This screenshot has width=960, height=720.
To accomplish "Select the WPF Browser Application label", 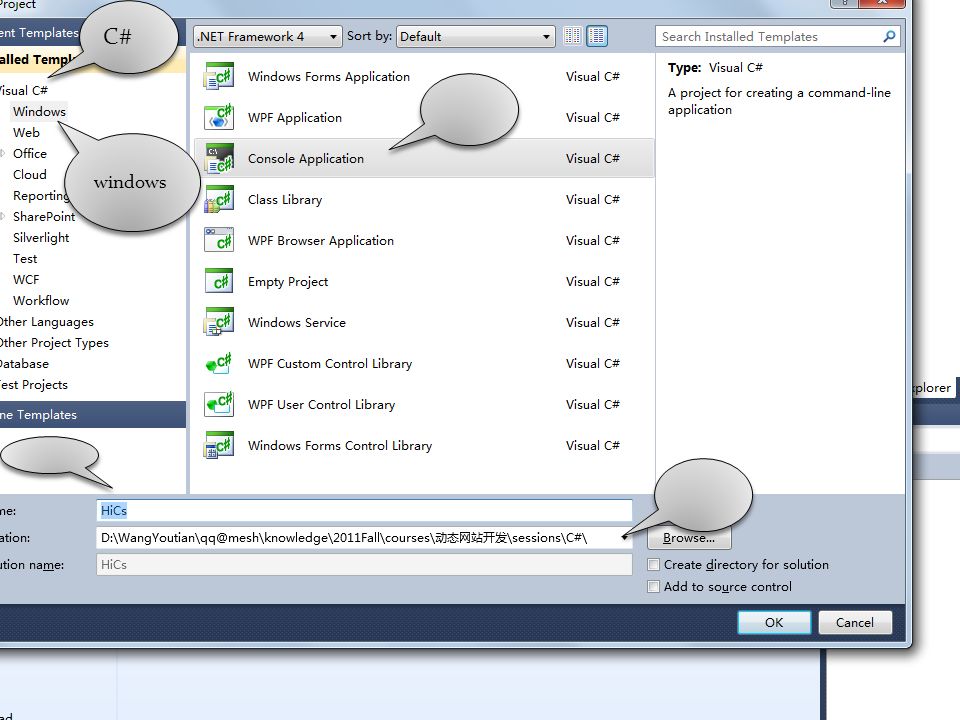I will 321,241.
